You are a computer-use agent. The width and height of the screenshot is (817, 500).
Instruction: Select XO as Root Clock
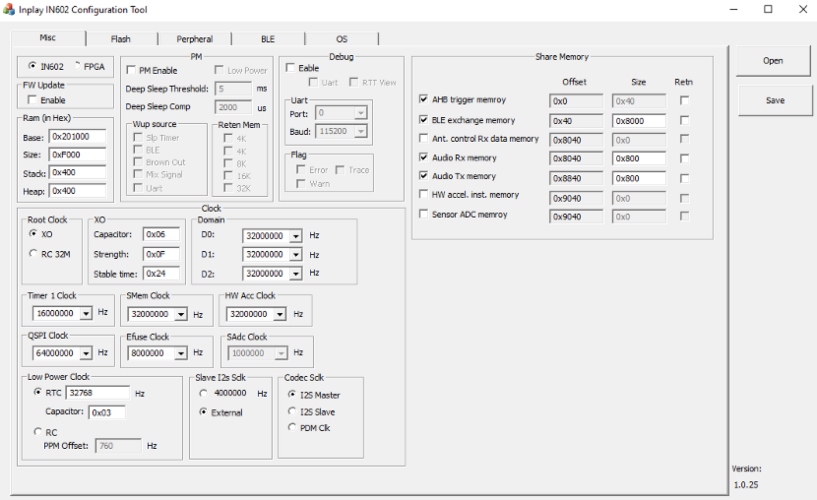[33, 233]
